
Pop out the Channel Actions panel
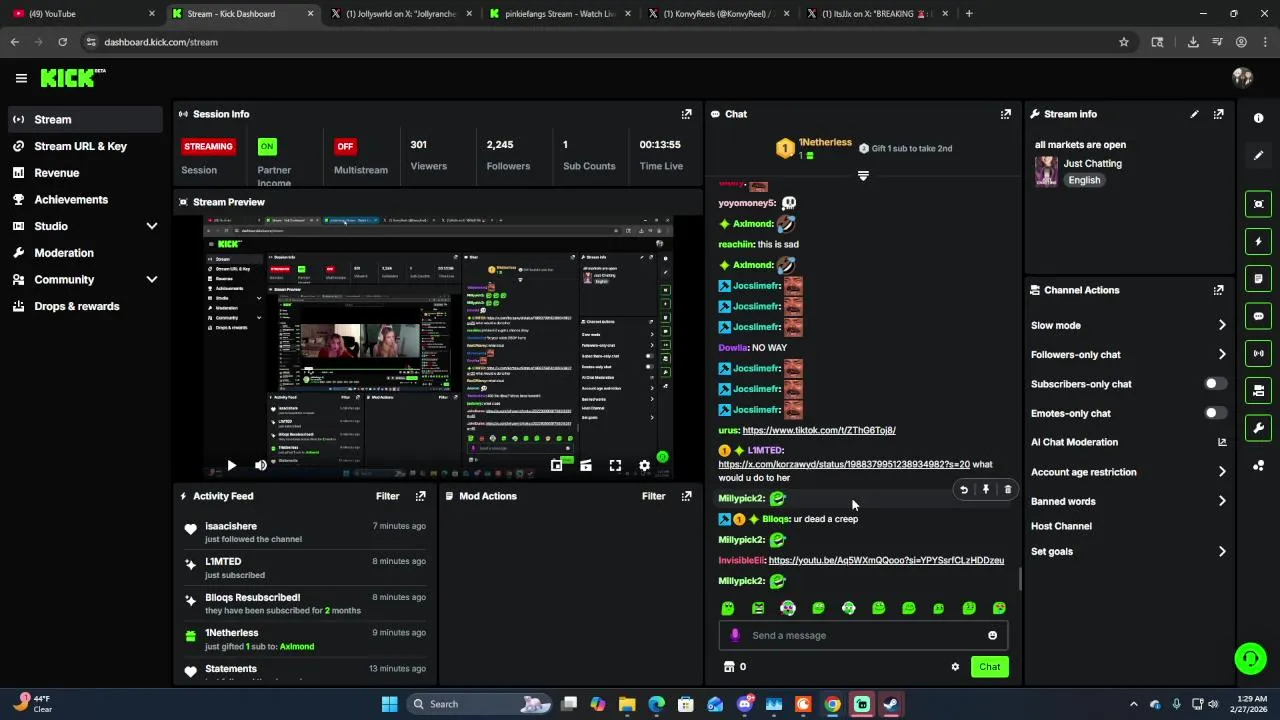1218,290
